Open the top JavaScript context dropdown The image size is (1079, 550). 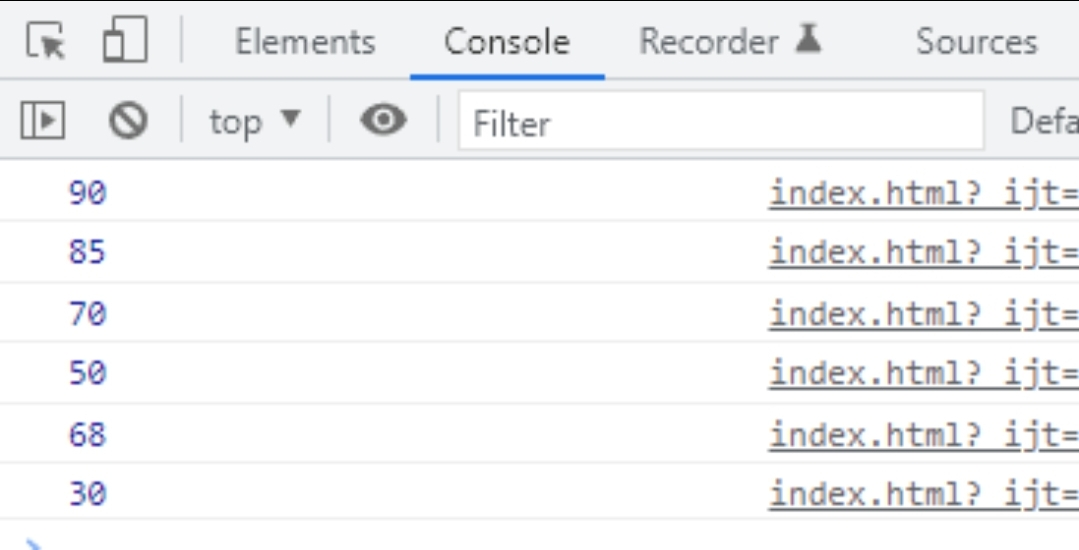[255, 122]
